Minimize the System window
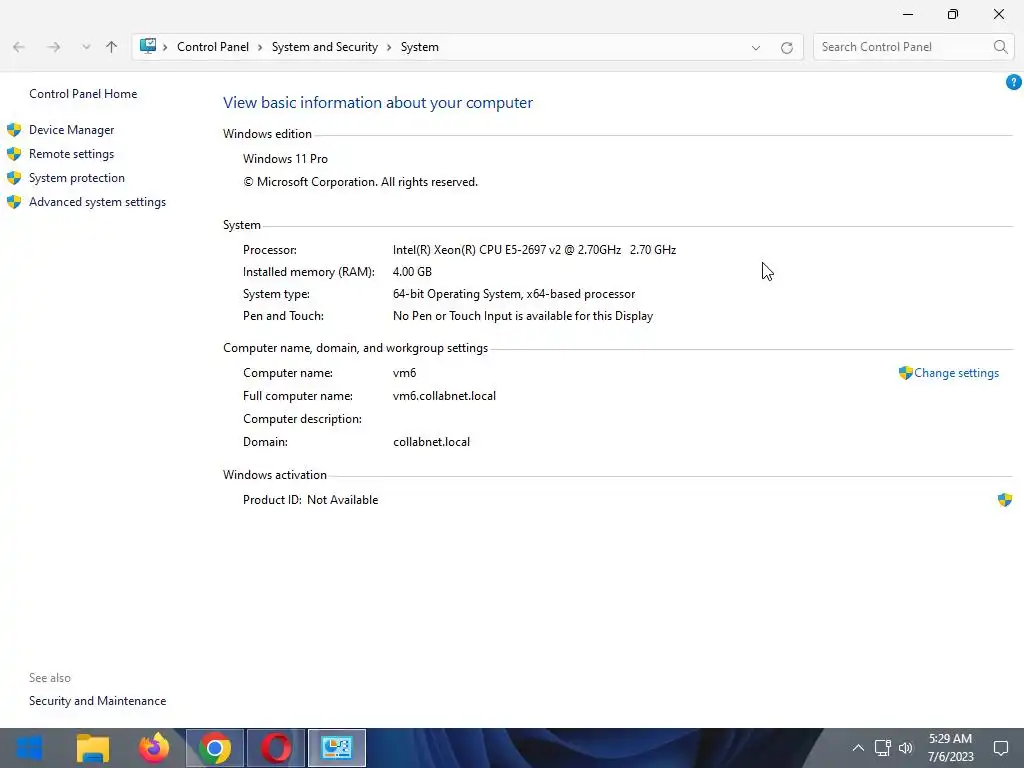 [908, 14]
